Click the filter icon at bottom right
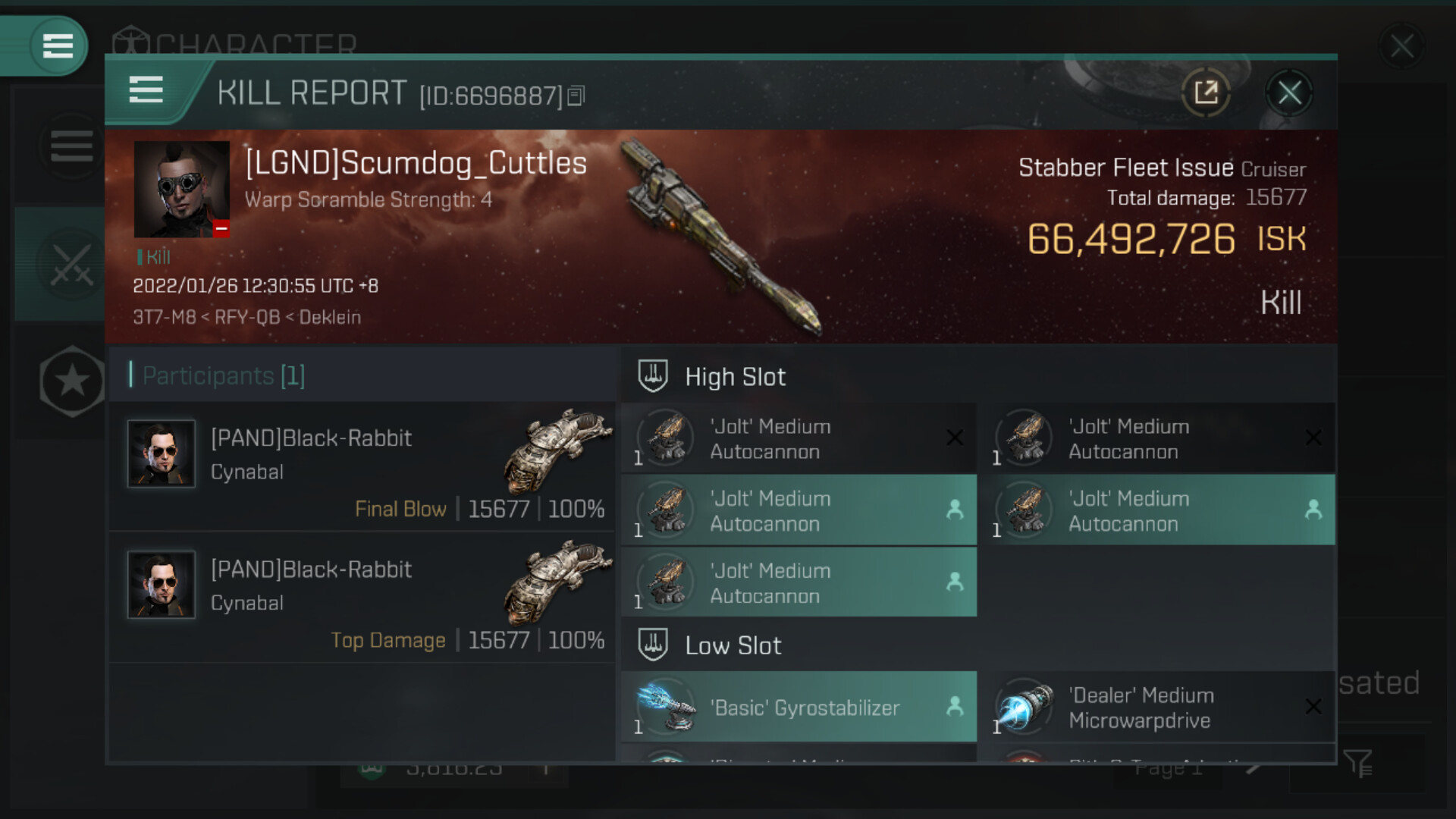The width and height of the screenshot is (1456, 819). 1357,763
